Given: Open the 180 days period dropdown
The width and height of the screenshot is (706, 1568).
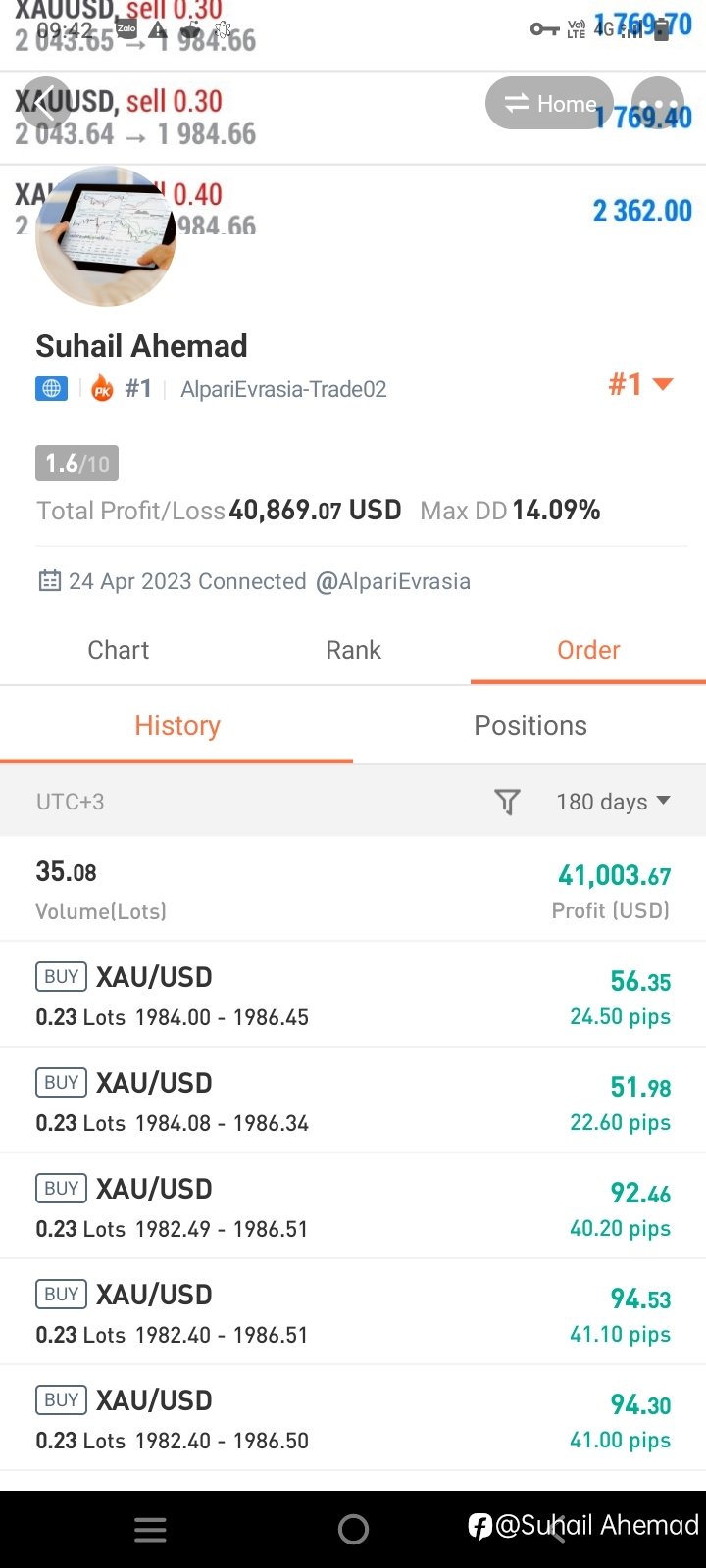Looking at the screenshot, I should coord(613,802).
